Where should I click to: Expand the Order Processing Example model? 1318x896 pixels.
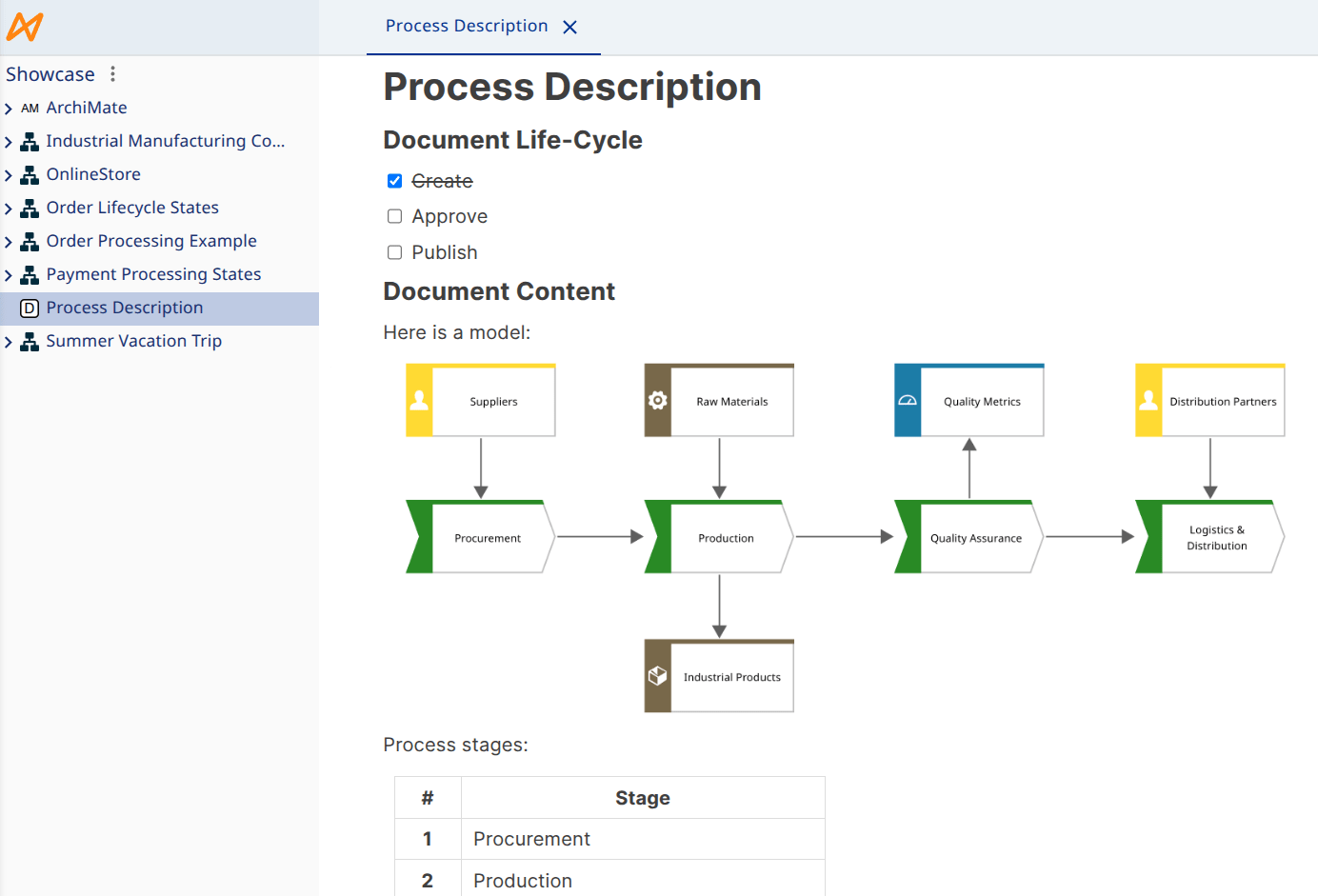pos(10,241)
